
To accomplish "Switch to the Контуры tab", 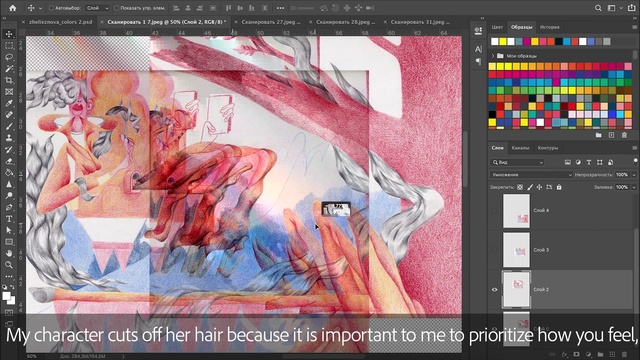I will click(548, 148).
